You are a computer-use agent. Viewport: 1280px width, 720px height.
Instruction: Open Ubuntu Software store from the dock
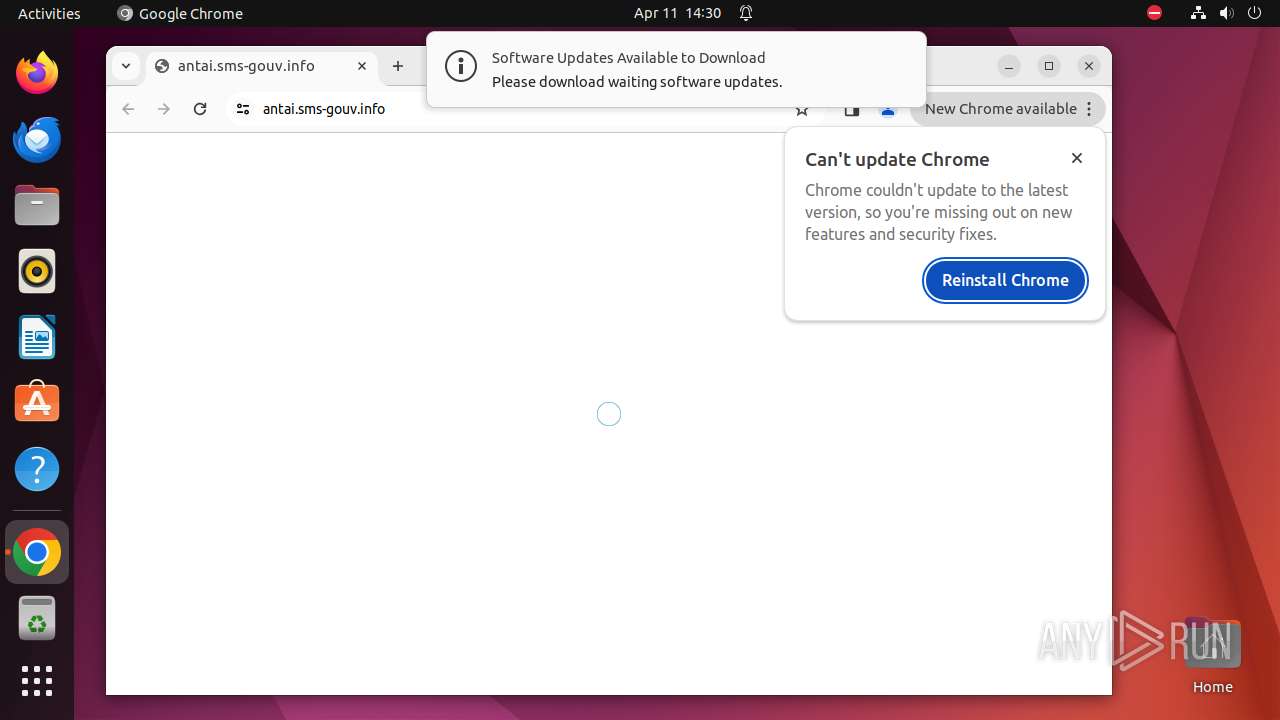pos(37,403)
